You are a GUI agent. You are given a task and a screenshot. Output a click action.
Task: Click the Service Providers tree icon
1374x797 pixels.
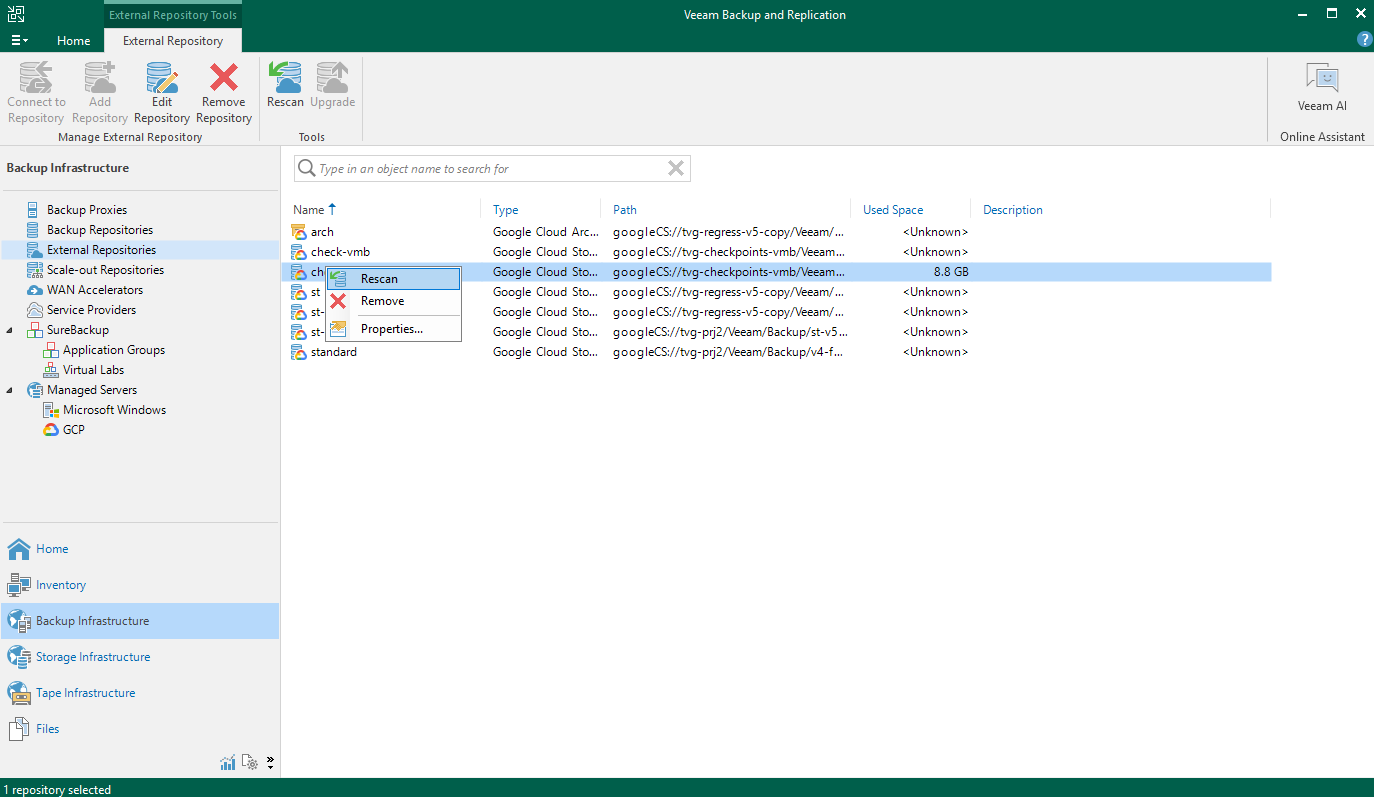pyautogui.click(x=35, y=310)
